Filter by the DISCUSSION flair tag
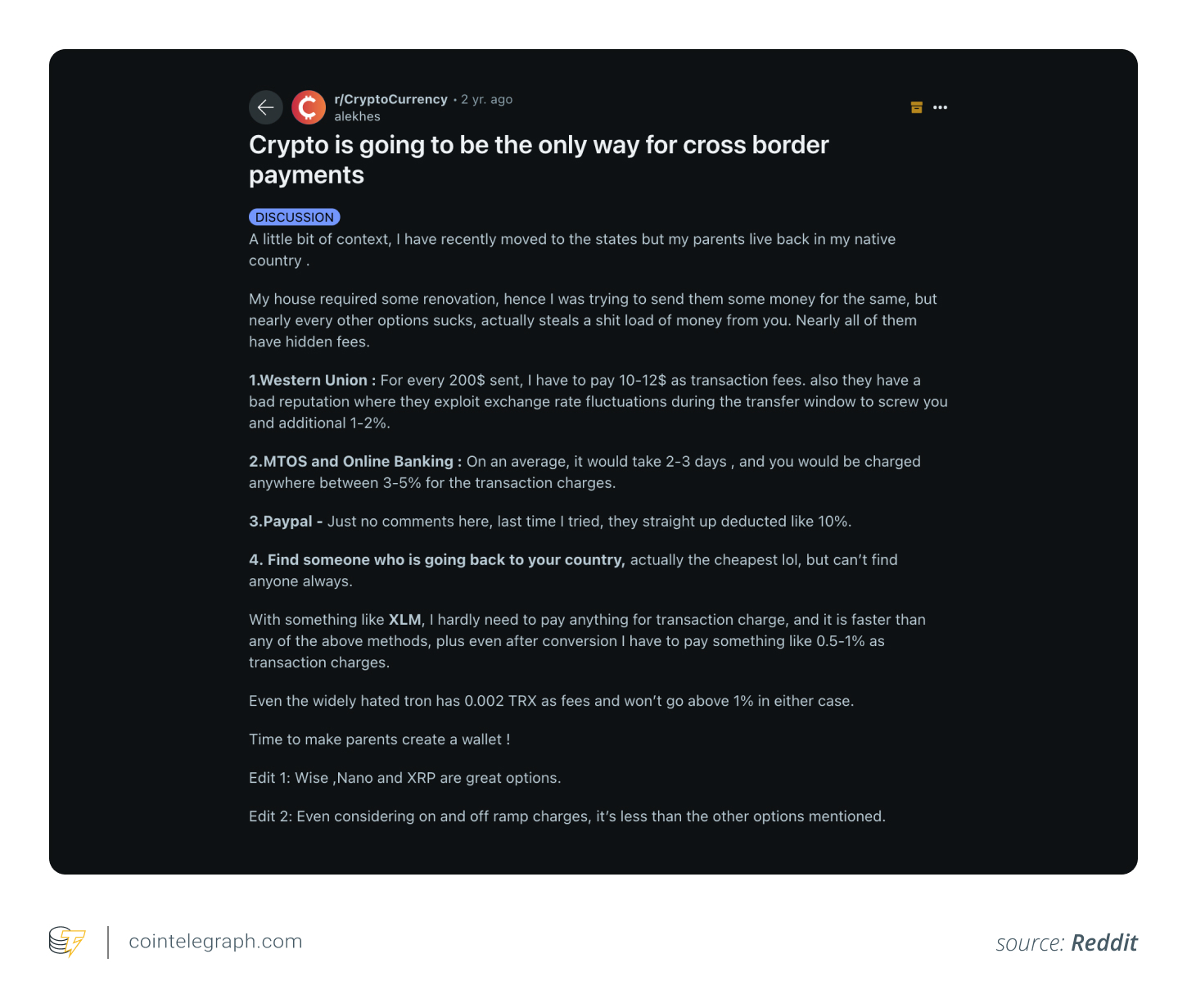The height and width of the screenshot is (1008, 1187). (x=294, y=216)
